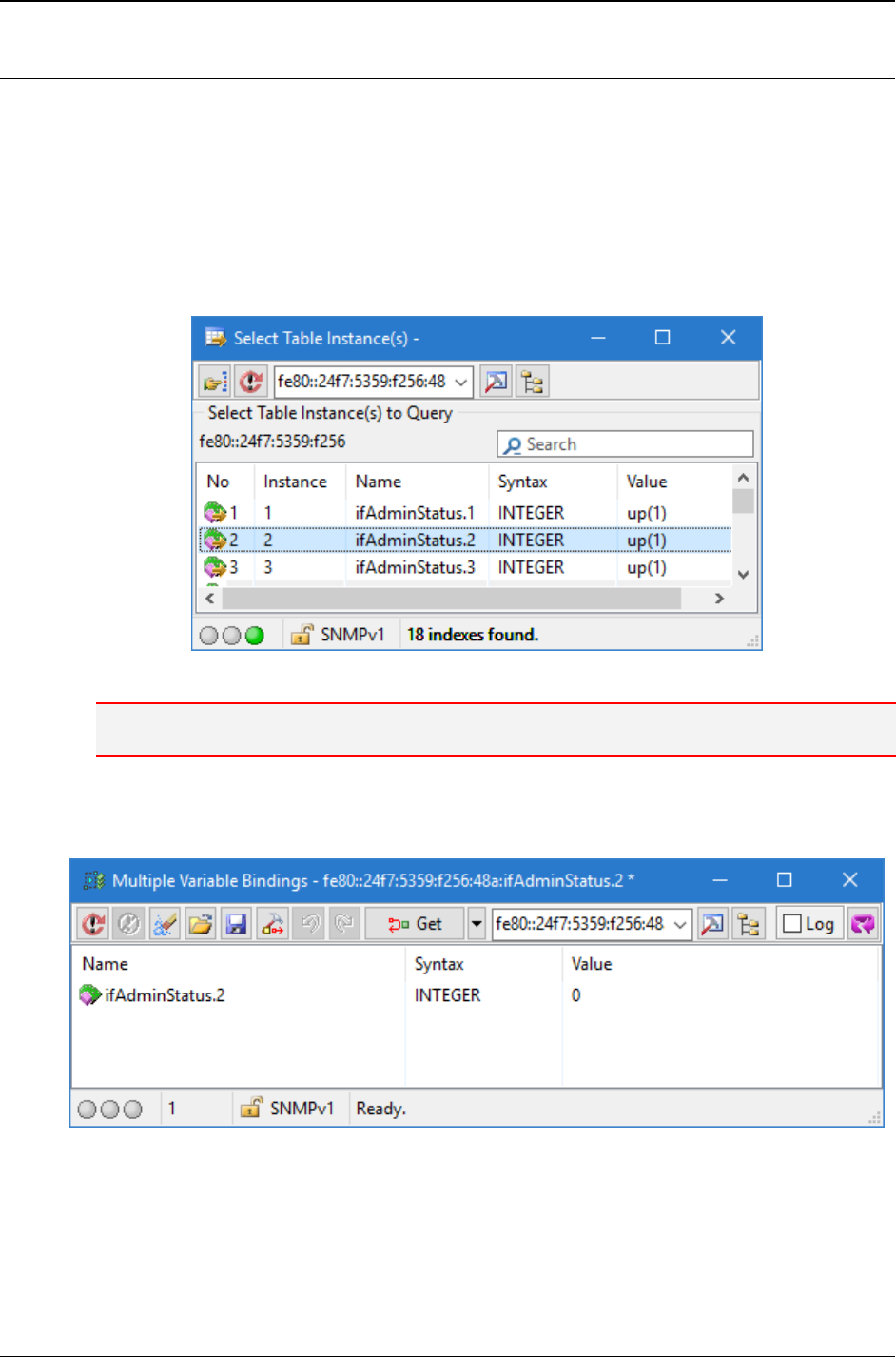Open the dropdown arrow beside Get
This screenshot has width=896, height=1357.
(477, 924)
